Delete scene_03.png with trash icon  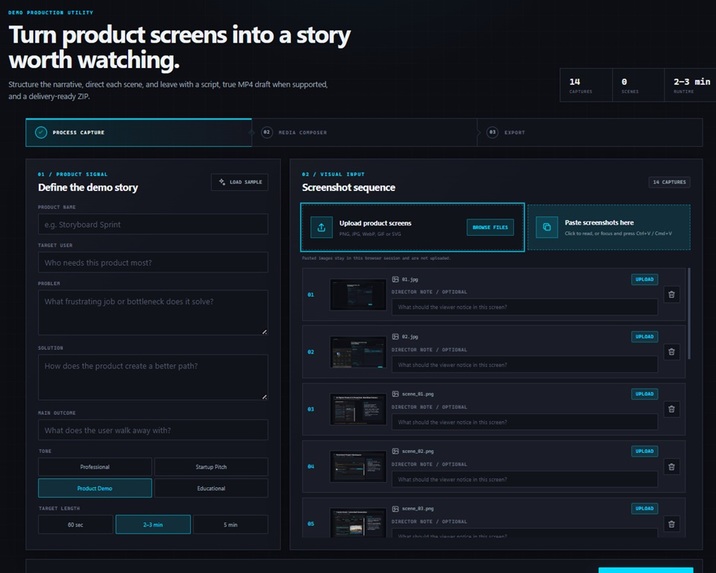(671, 524)
